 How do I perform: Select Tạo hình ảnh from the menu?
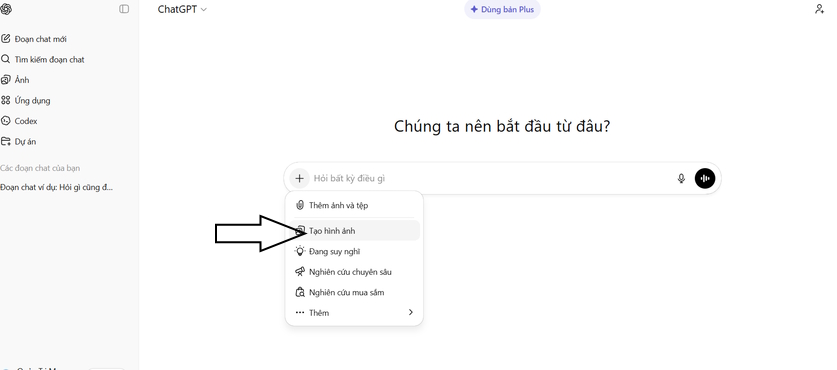click(354, 231)
